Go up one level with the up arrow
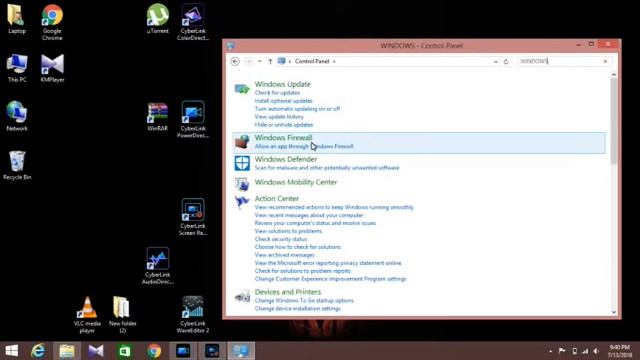This screenshot has height=360, width=640. 270,61
